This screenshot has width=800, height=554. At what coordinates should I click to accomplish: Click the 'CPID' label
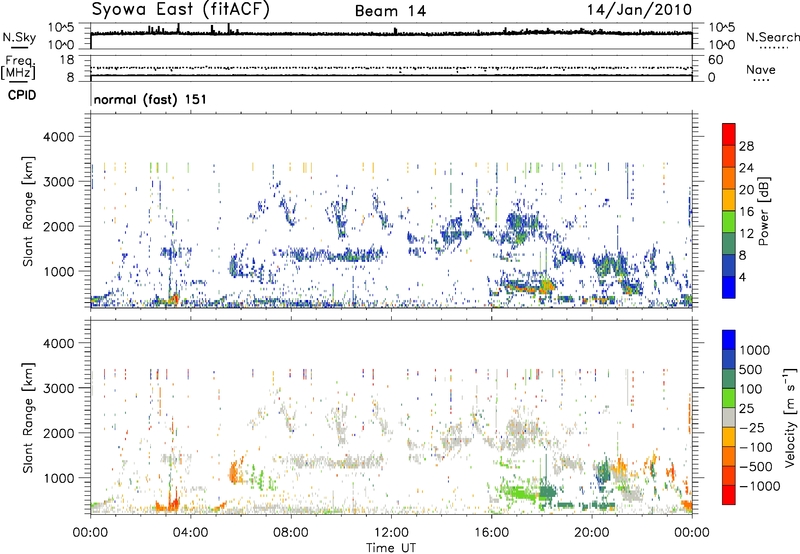[22, 95]
